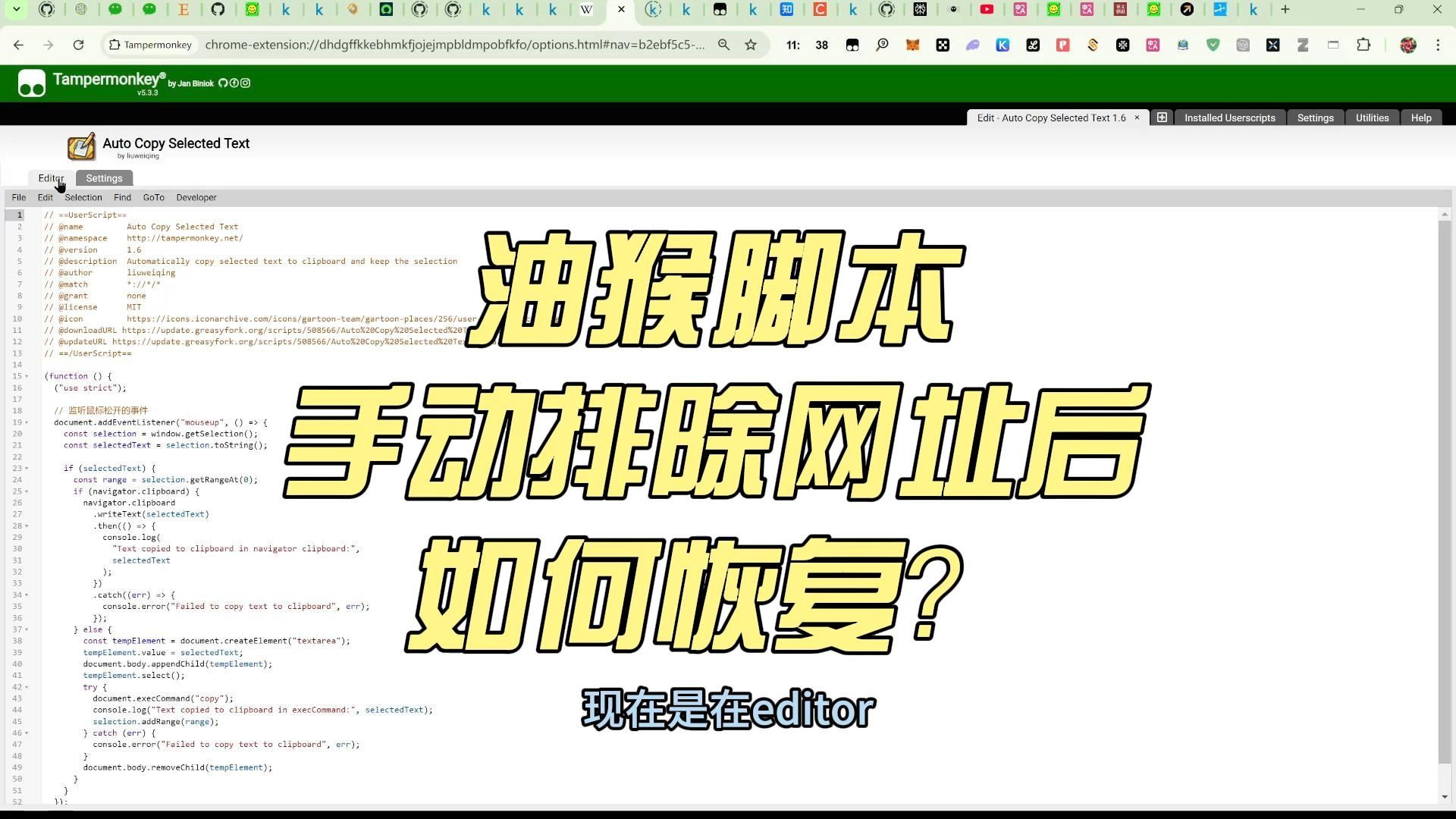1456x819 pixels.
Task: Collapse code fold at line 37
Action: [27, 630]
